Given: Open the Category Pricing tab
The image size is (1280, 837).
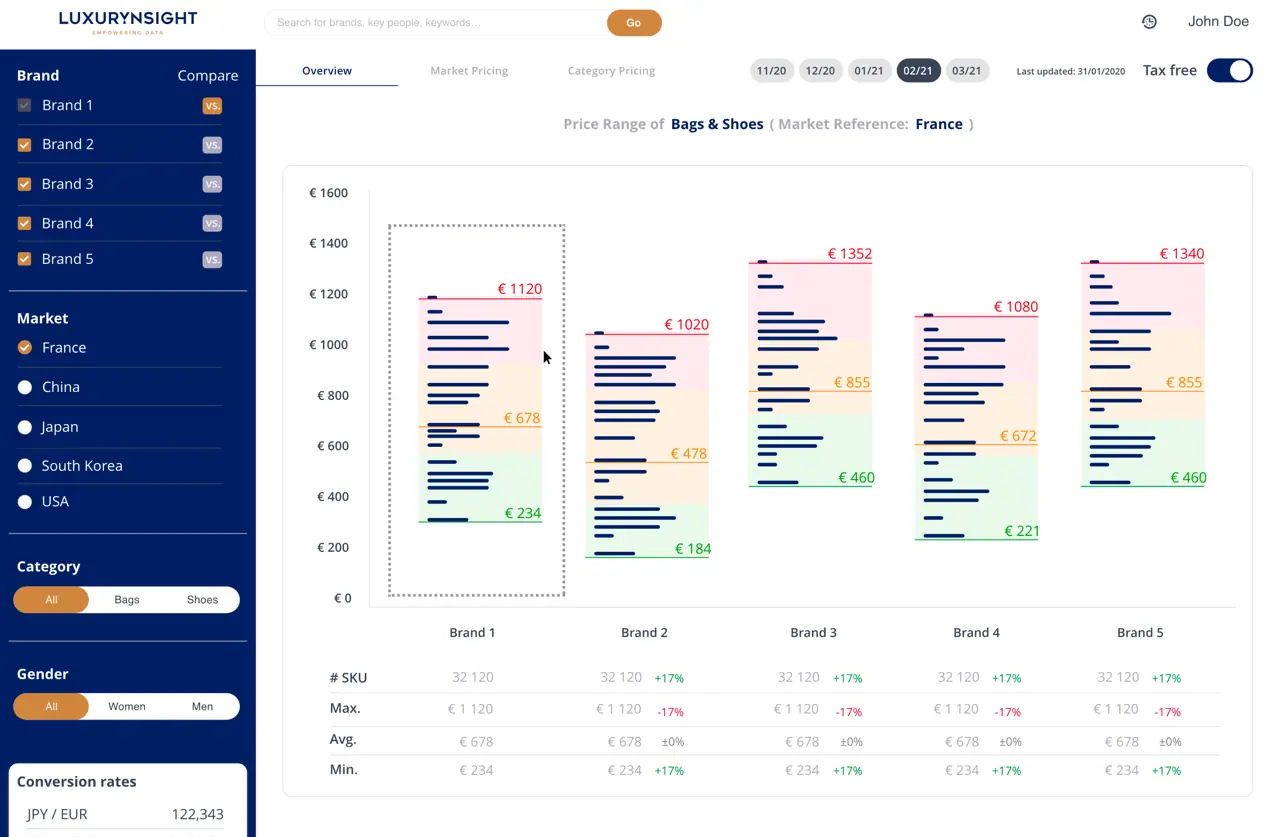Looking at the screenshot, I should (611, 71).
